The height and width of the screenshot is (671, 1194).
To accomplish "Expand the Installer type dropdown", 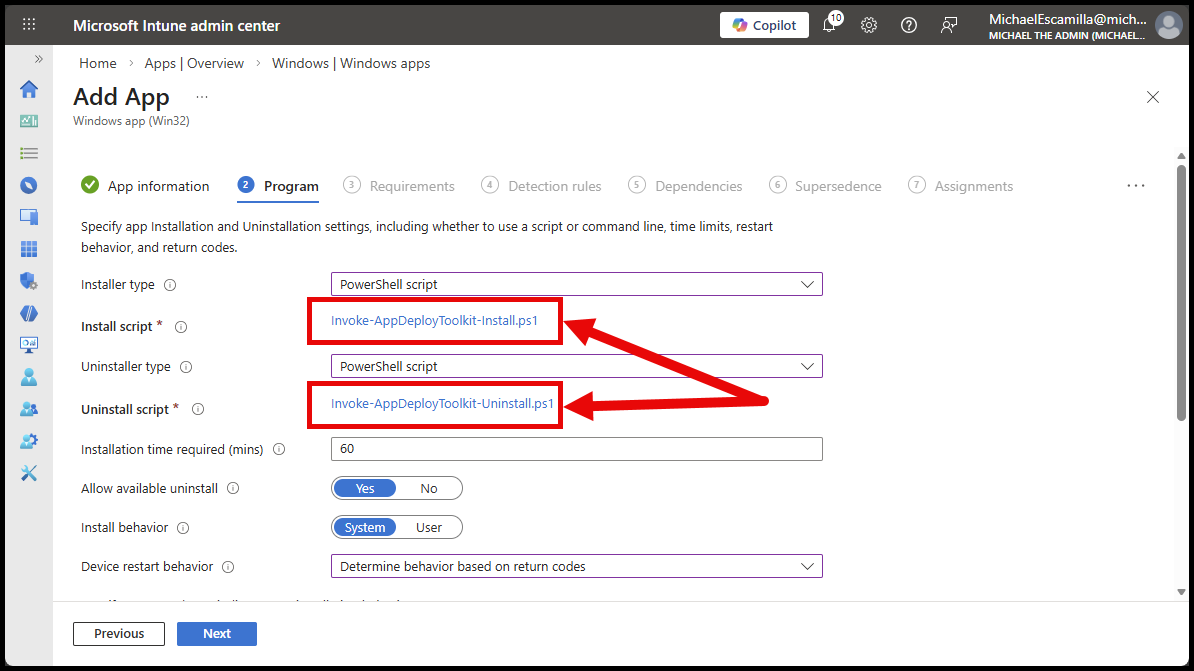I will [576, 284].
